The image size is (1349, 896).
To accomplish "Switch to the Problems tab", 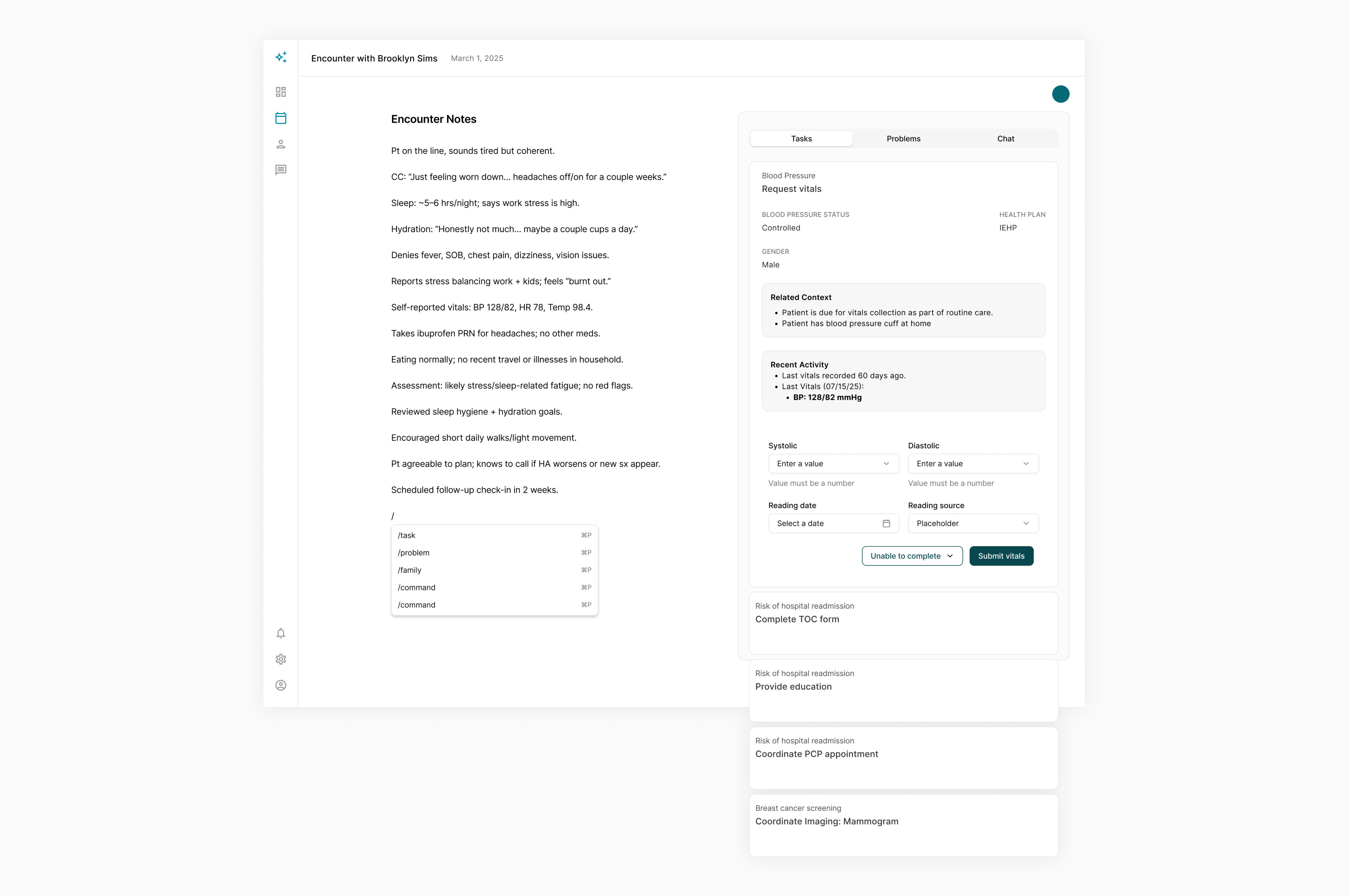I will pos(903,139).
